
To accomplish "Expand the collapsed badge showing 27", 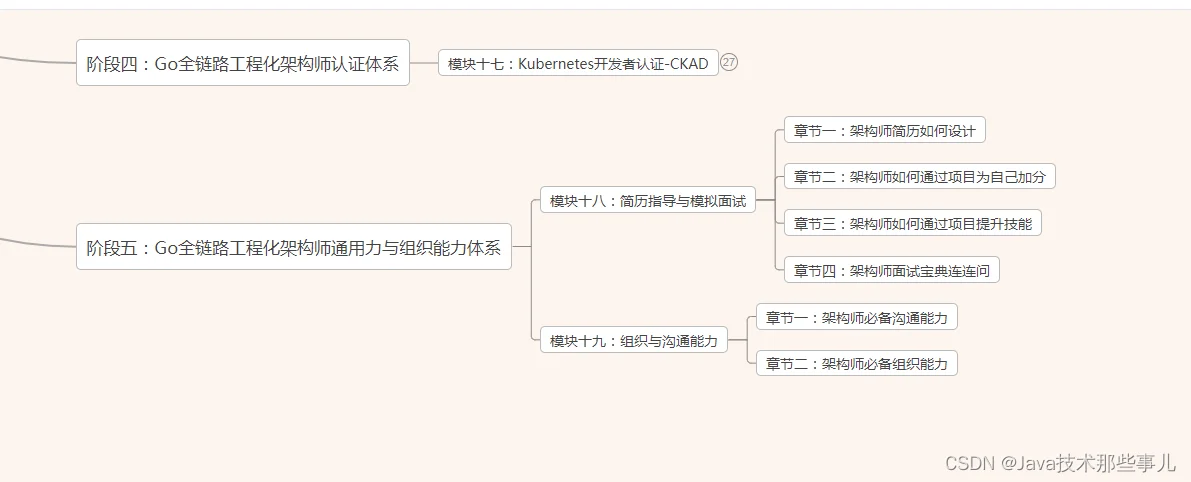I will [729, 62].
